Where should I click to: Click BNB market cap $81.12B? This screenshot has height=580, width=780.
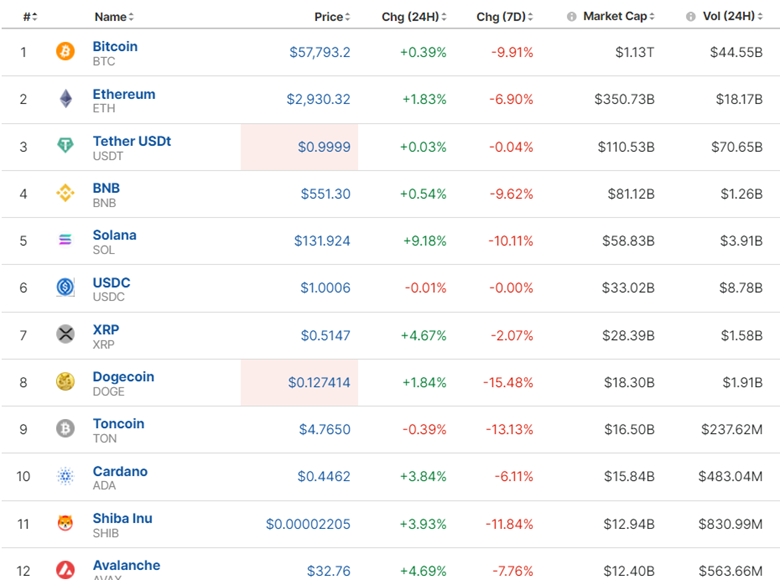tap(631, 193)
